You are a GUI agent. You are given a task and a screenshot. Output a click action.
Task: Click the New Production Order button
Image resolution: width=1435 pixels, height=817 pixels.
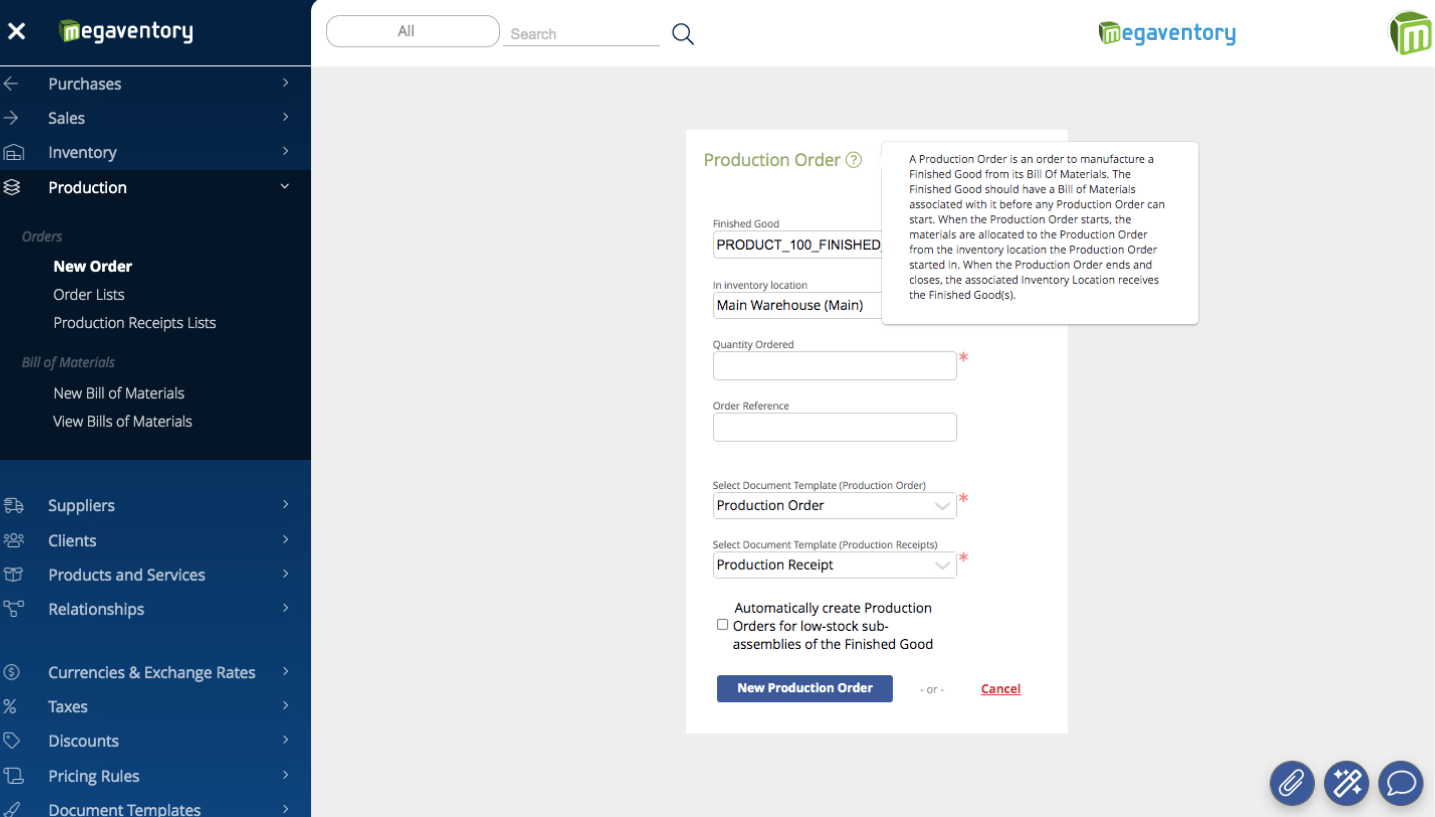805,688
